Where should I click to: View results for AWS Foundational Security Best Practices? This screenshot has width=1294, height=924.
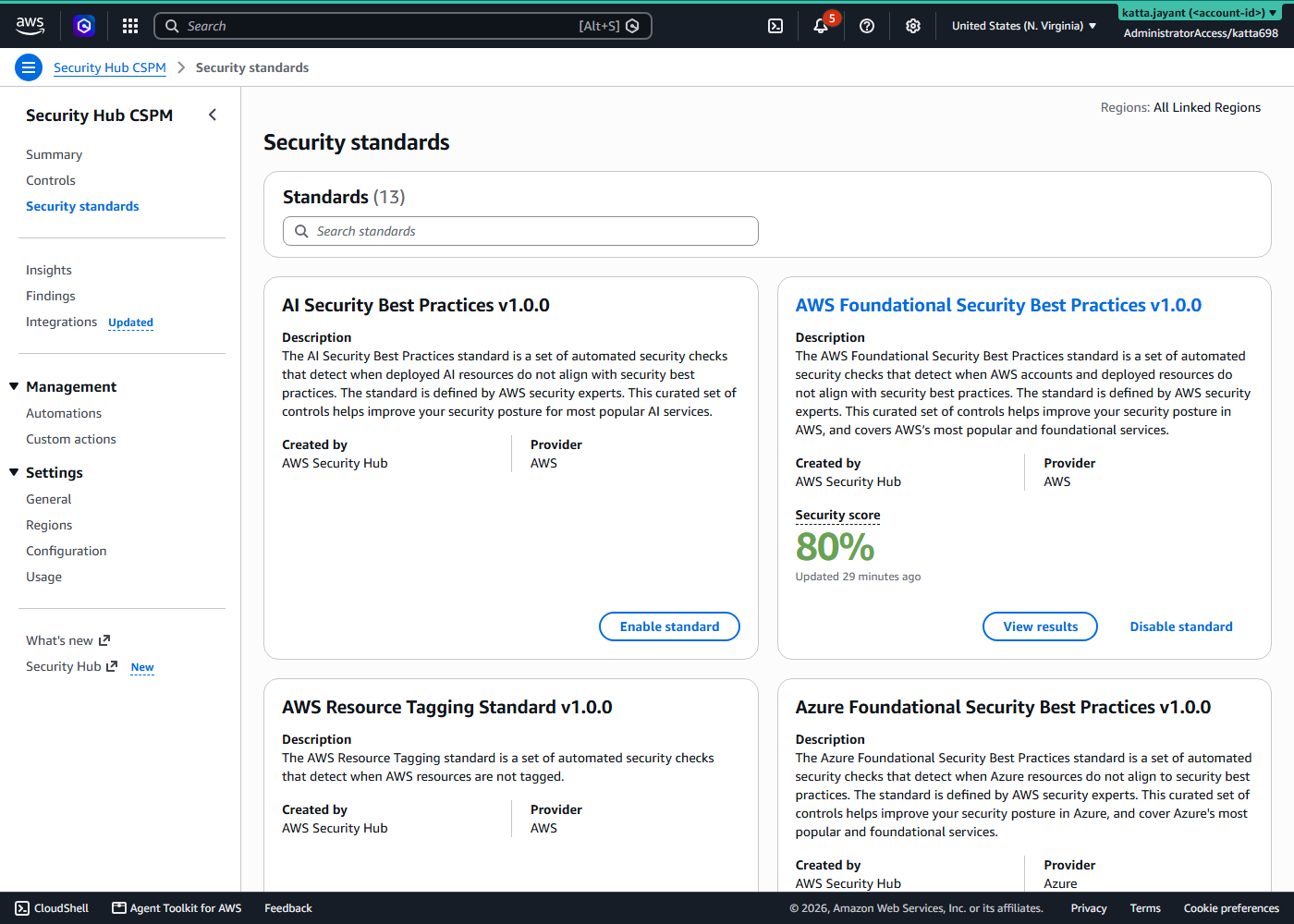tap(1040, 626)
